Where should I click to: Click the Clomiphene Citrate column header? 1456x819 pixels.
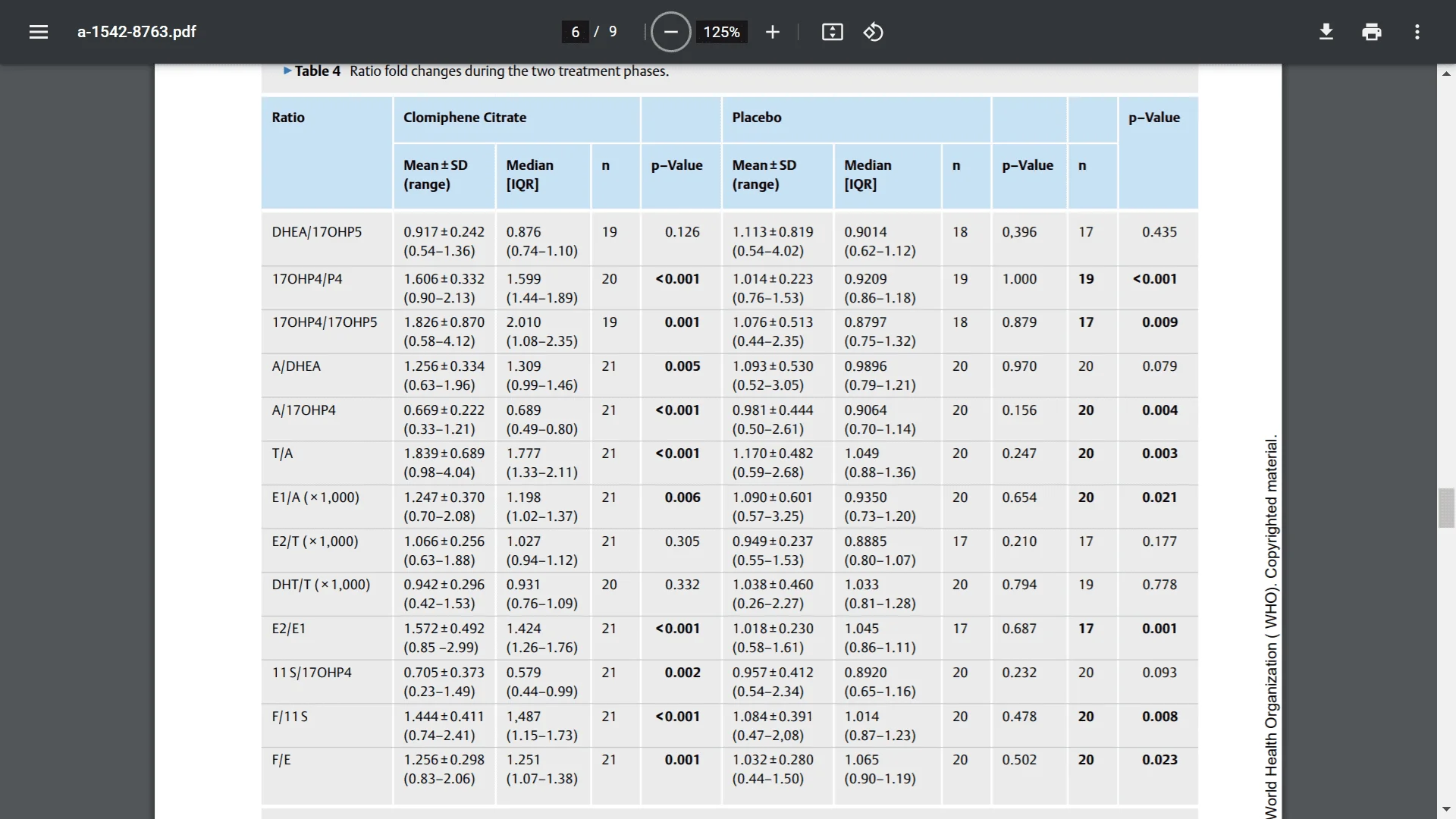465,118
